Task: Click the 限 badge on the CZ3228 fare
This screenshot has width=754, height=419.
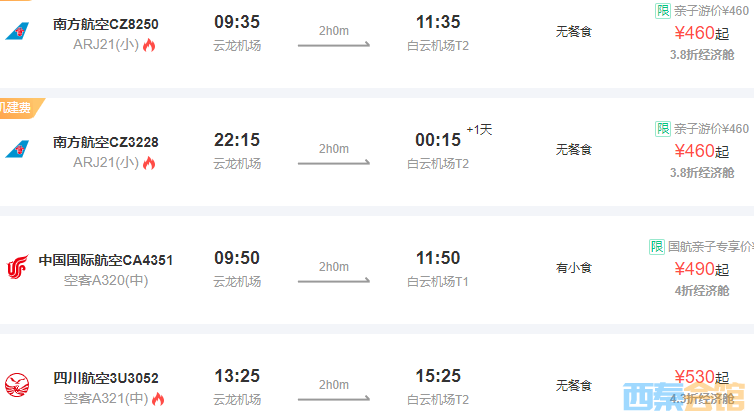Action: 662,129
